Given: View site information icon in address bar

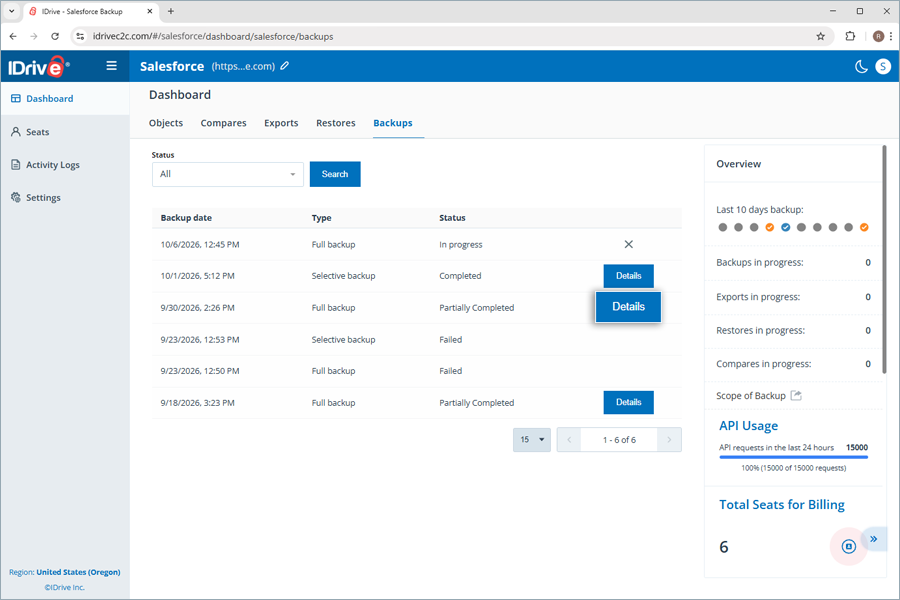Looking at the screenshot, I should (80, 36).
